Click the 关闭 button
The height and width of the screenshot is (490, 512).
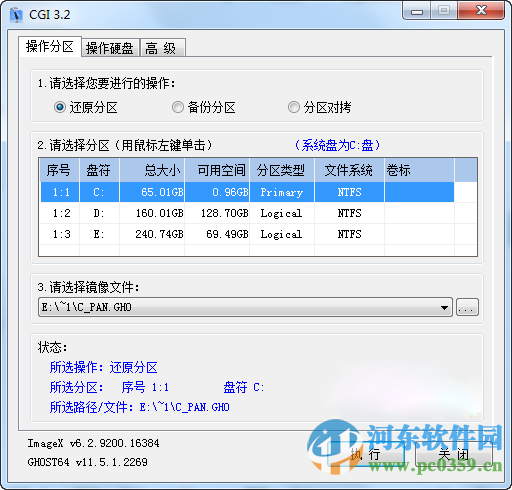[454, 454]
